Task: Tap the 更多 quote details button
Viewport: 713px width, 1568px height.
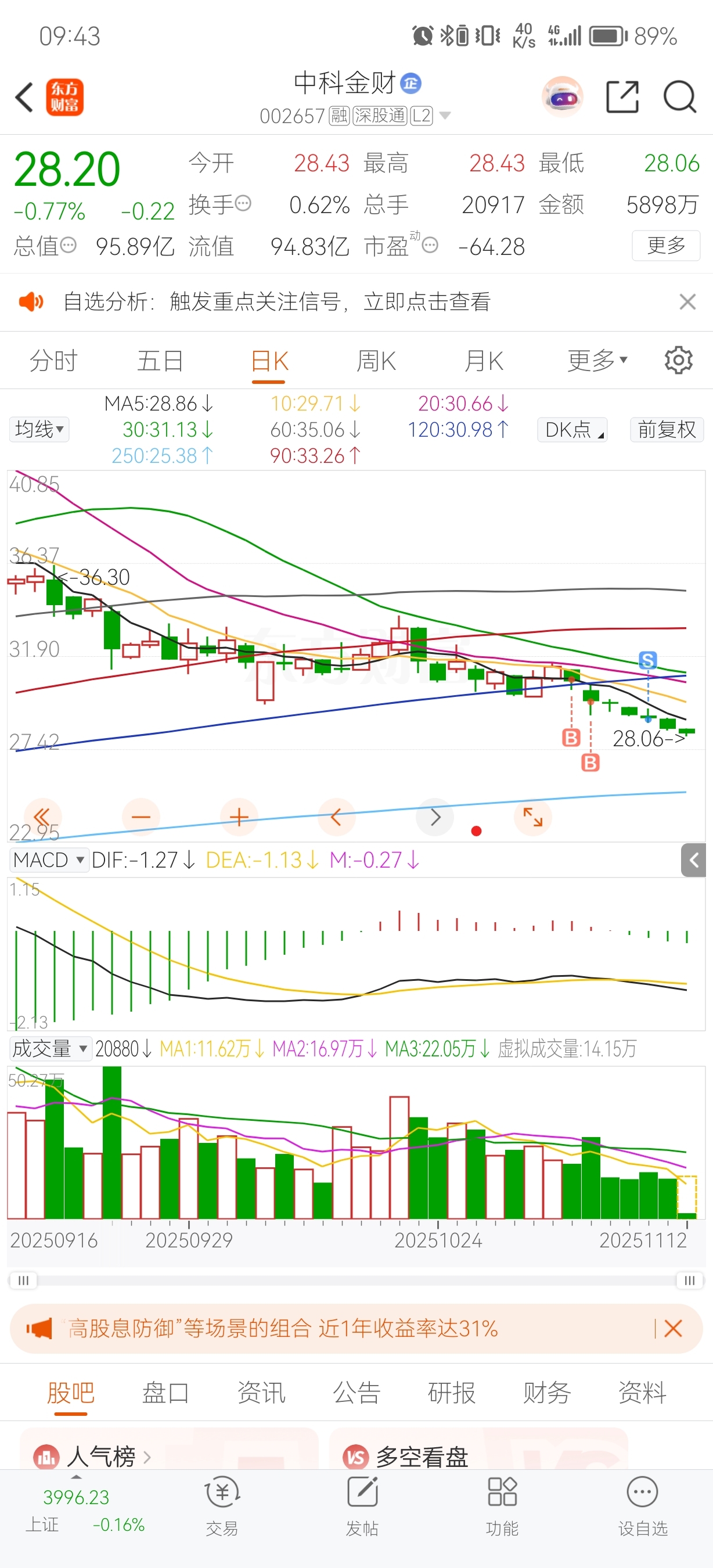Action: click(666, 245)
